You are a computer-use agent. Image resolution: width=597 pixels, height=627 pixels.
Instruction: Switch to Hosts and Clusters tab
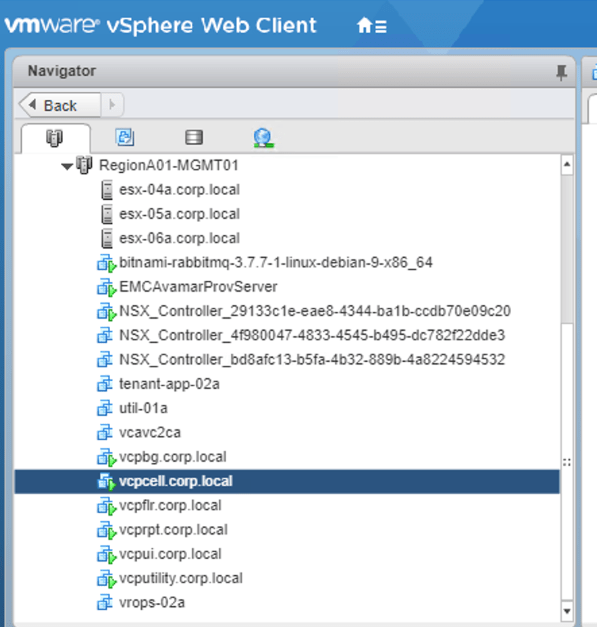(x=55, y=138)
